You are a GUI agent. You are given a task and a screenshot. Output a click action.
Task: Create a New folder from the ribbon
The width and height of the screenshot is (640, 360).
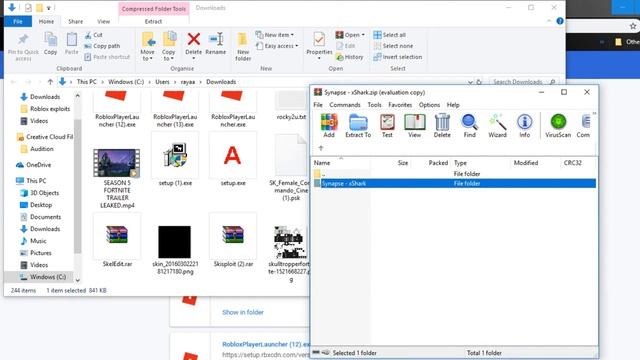pyautogui.click(x=243, y=47)
